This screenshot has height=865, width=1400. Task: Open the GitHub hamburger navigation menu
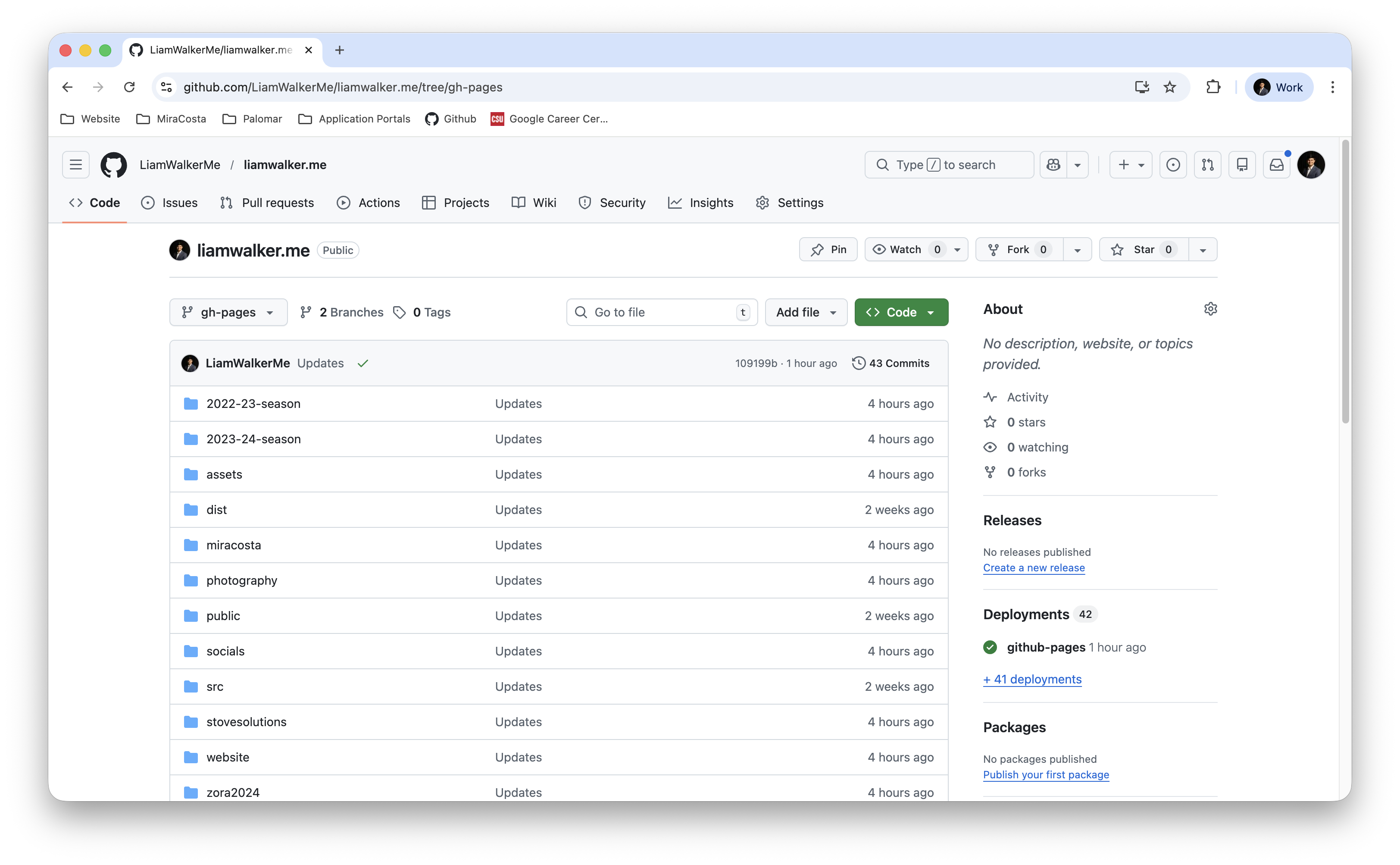point(75,165)
